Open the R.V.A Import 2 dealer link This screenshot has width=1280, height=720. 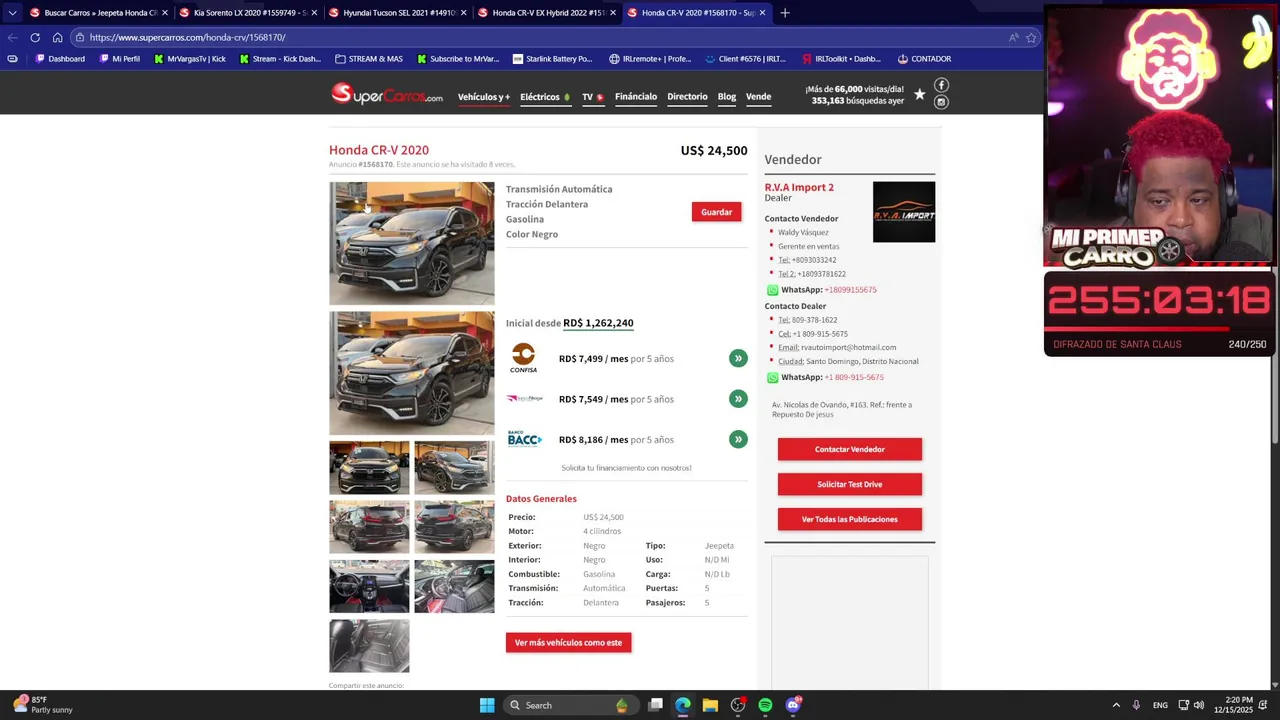799,187
